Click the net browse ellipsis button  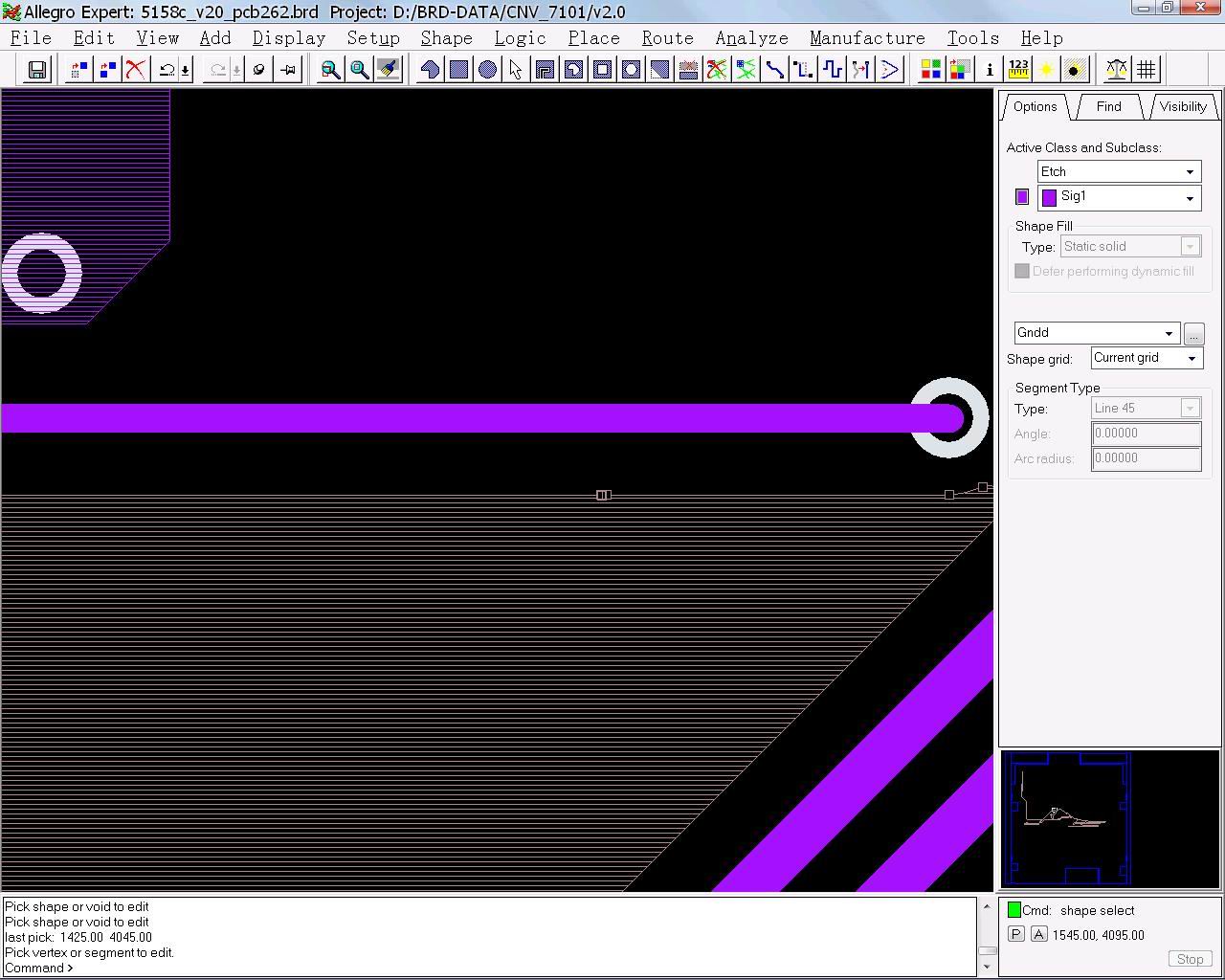1193,334
